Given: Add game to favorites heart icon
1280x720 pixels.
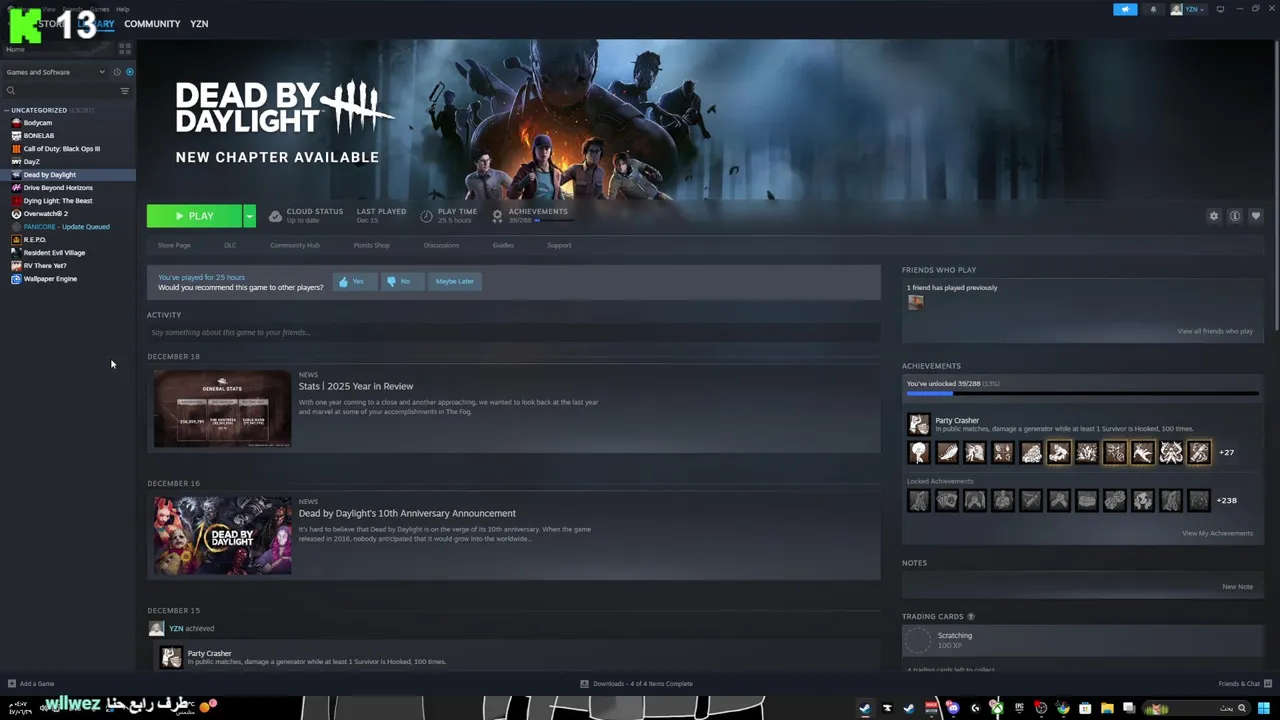Looking at the screenshot, I should (x=1256, y=216).
